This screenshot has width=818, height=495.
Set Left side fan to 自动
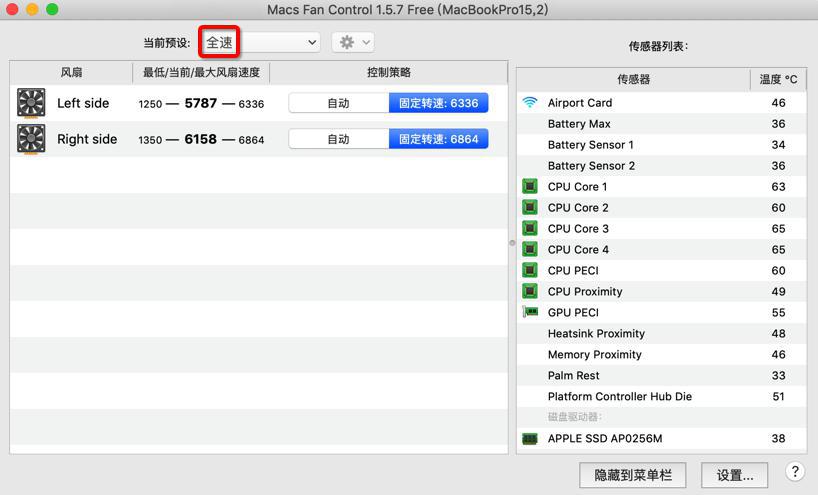[x=339, y=103]
